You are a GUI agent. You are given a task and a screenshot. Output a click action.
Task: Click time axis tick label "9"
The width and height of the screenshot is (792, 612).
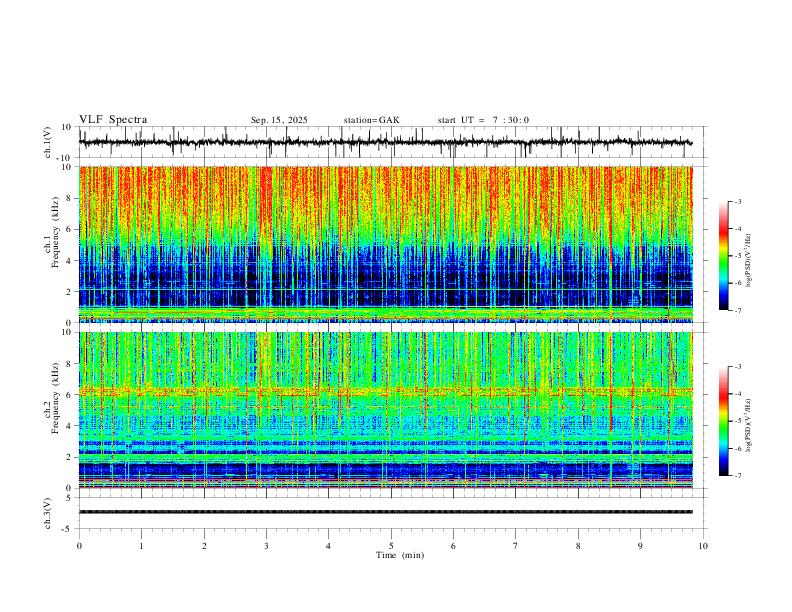[x=640, y=546]
